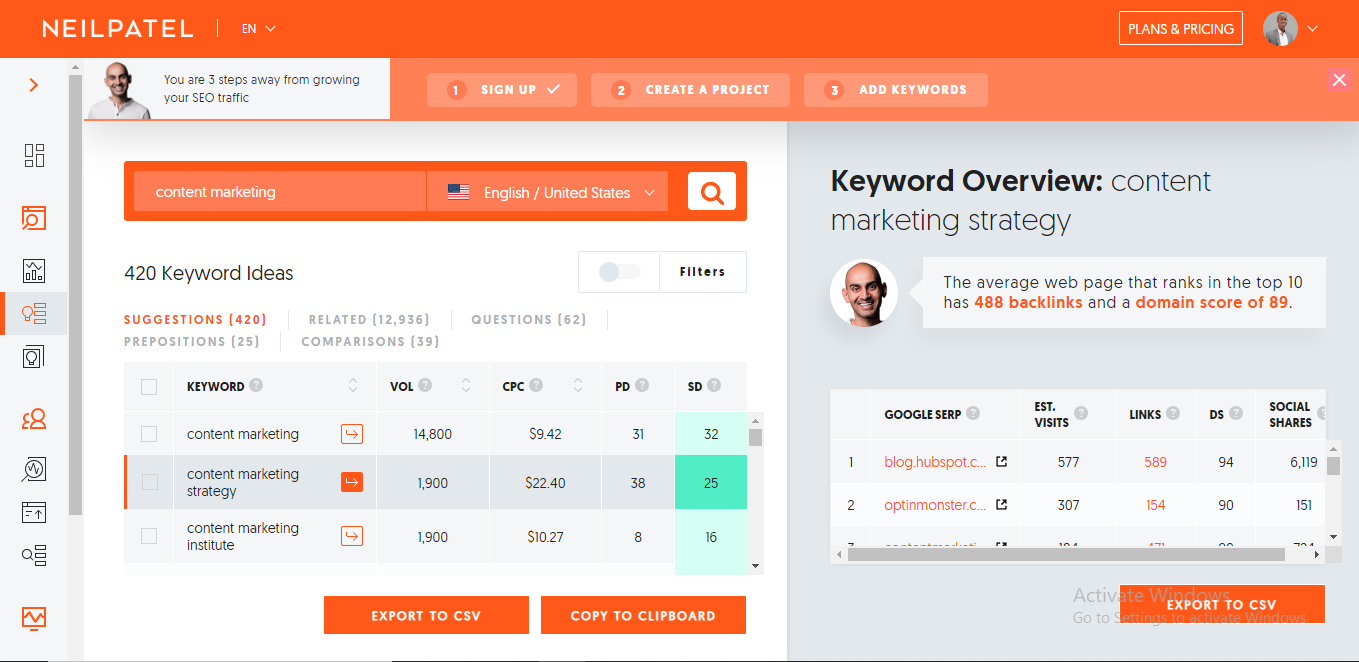Switch to COMPARISONS (39) tab
The image size is (1359, 662).
tap(370, 342)
